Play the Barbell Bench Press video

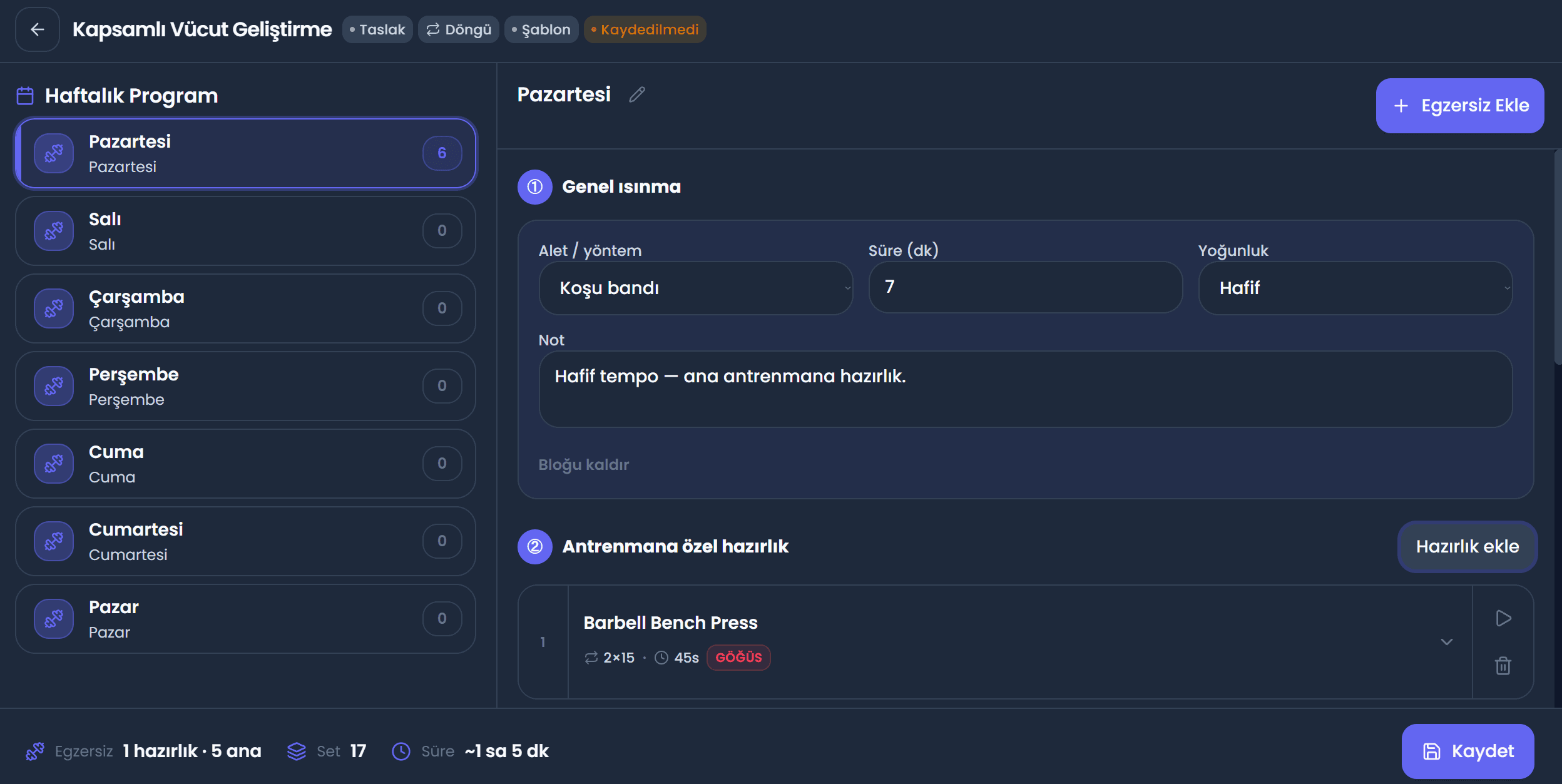coord(1503,618)
